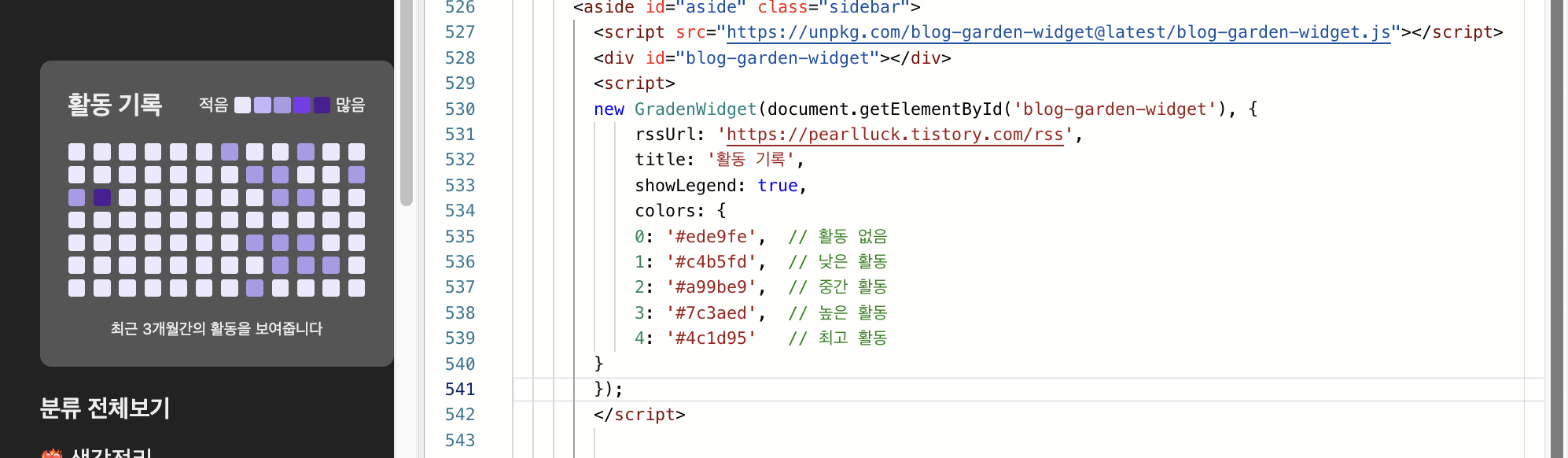Image resolution: width=1568 pixels, height=458 pixels.
Task: Place cursor on the aside id="aside" tag line
Action: (747, 8)
